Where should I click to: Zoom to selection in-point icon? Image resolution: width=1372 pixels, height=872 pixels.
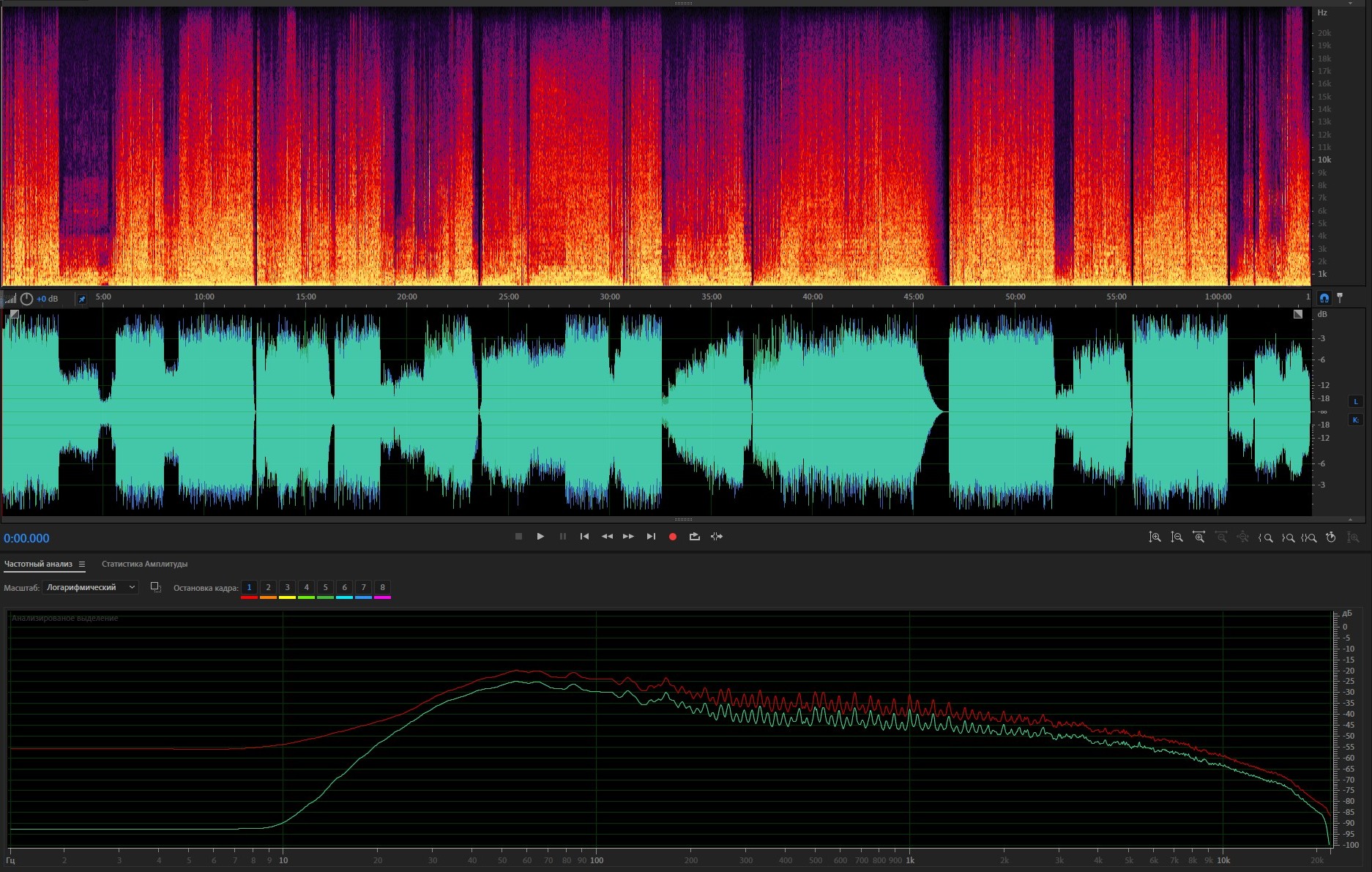(1265, 537)
